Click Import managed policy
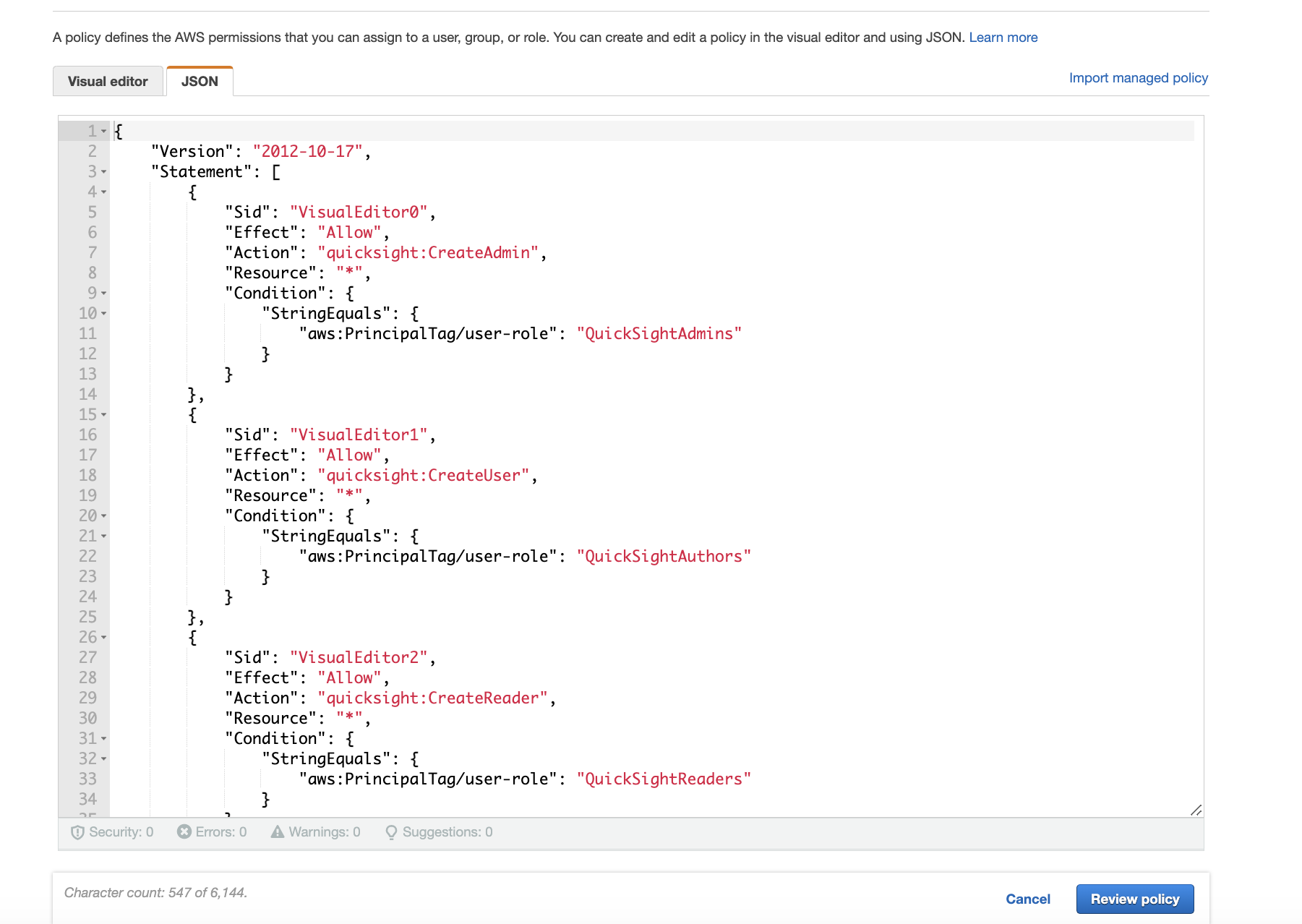Image resolution: width=1302 pixels, height=924 pixels. (x=1139, y=77)
